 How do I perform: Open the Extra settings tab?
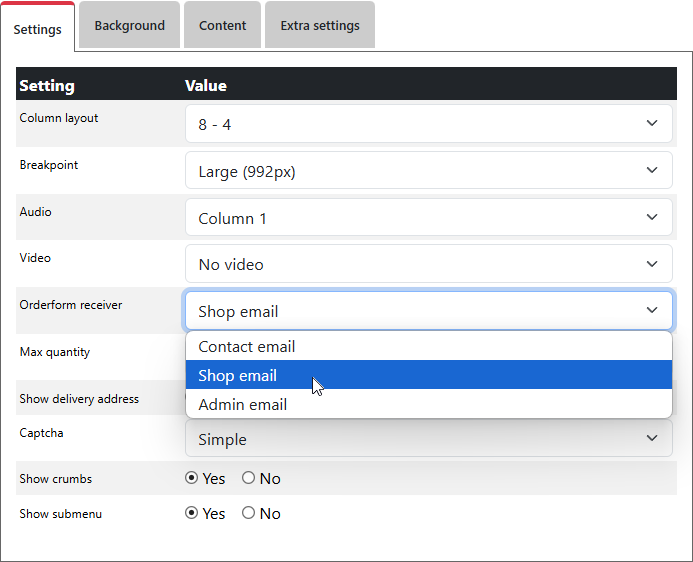[x=320, y=26]
